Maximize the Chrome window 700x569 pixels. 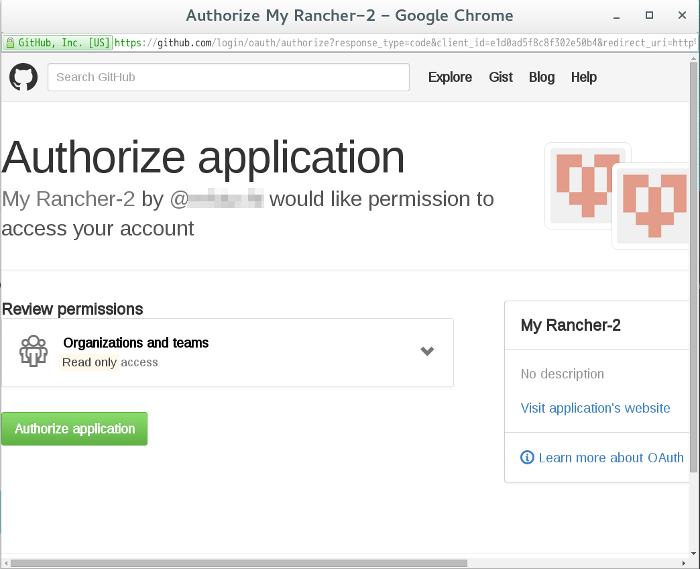tap(649, 15)
